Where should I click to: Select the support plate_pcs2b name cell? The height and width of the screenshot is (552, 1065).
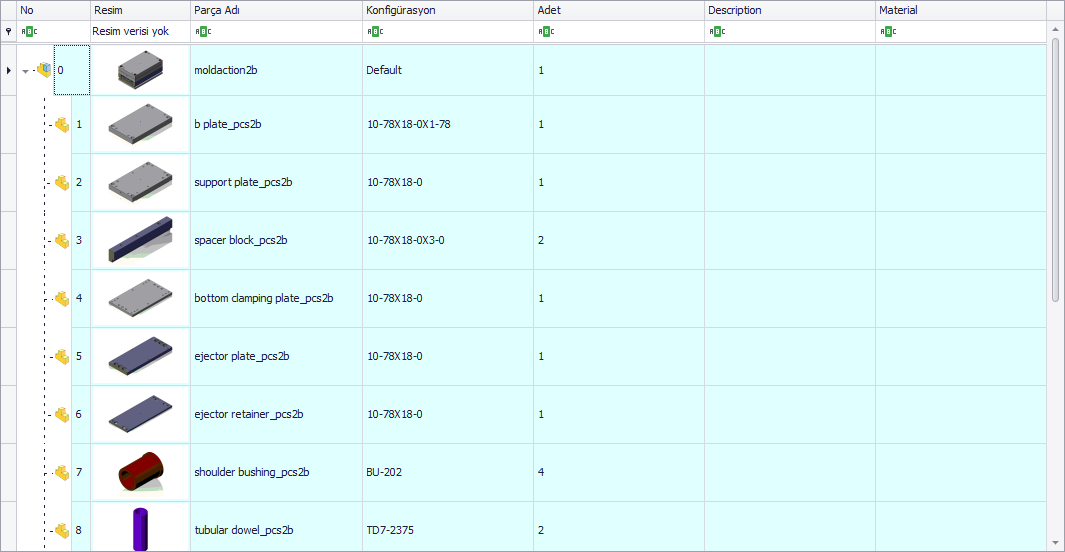(276, 182)
